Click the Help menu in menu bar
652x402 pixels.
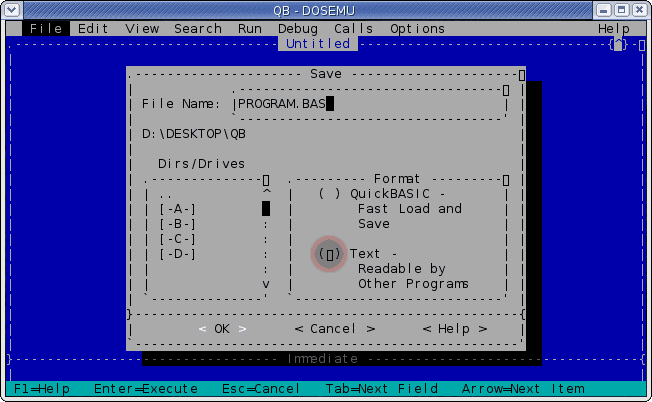pos(613,29)
